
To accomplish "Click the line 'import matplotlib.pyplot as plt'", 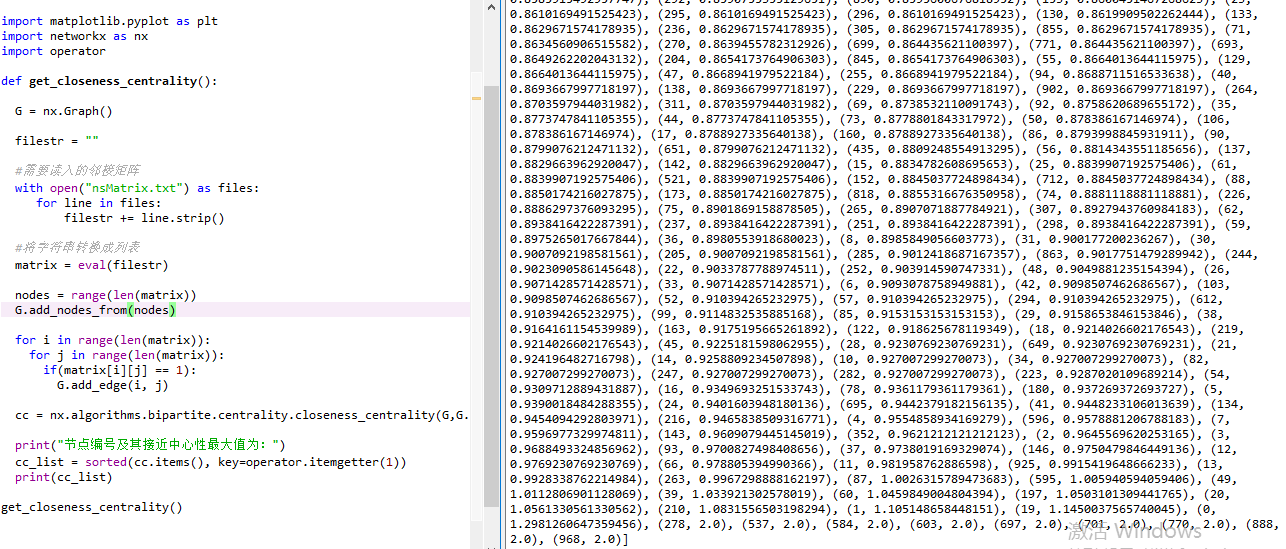I will click(110, 21).
